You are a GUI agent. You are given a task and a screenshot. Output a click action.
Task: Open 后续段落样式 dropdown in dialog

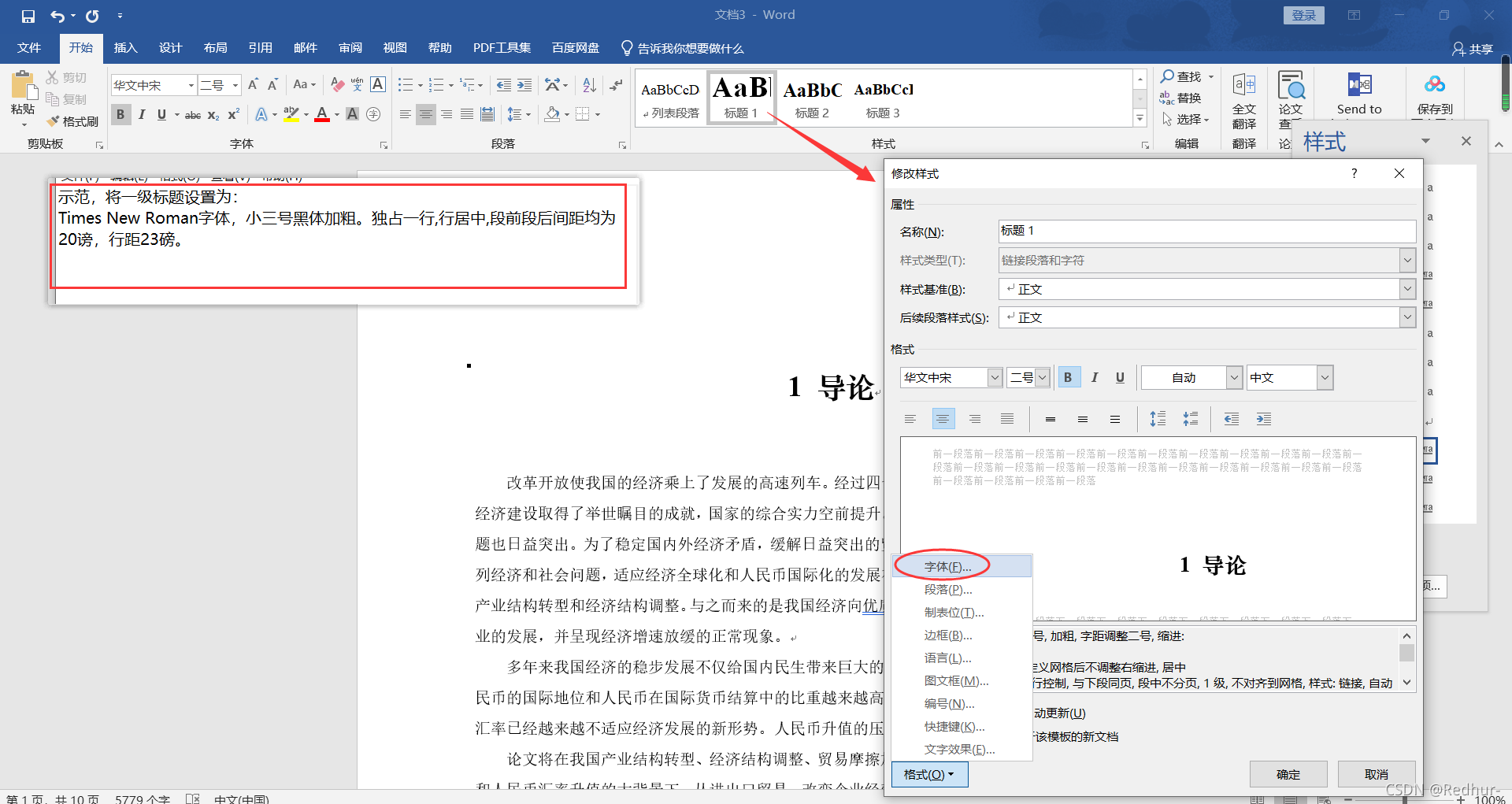[1407, 317]
